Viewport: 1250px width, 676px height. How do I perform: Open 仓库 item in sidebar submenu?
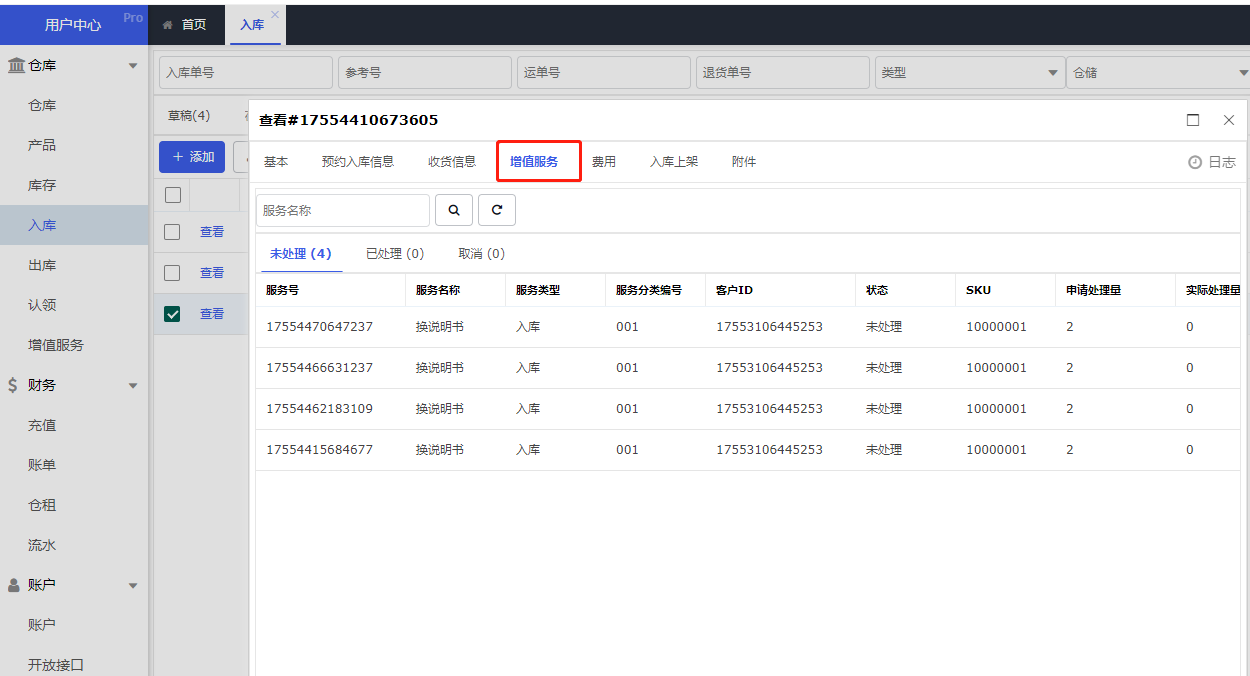42,105
